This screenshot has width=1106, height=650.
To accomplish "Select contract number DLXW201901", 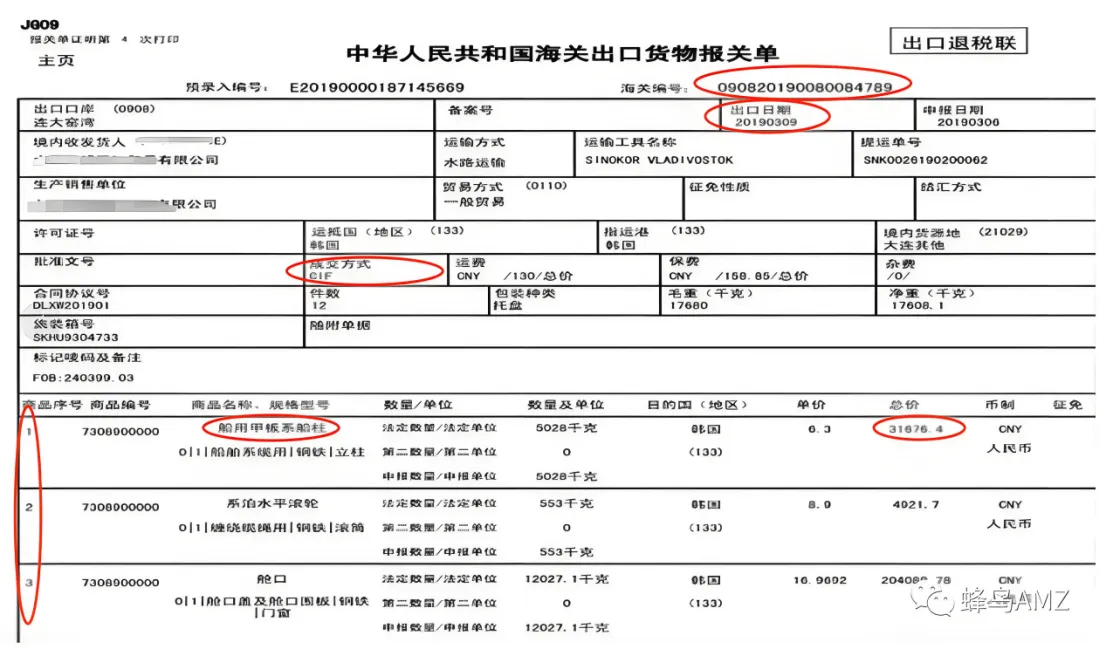I will click(71, 305).
